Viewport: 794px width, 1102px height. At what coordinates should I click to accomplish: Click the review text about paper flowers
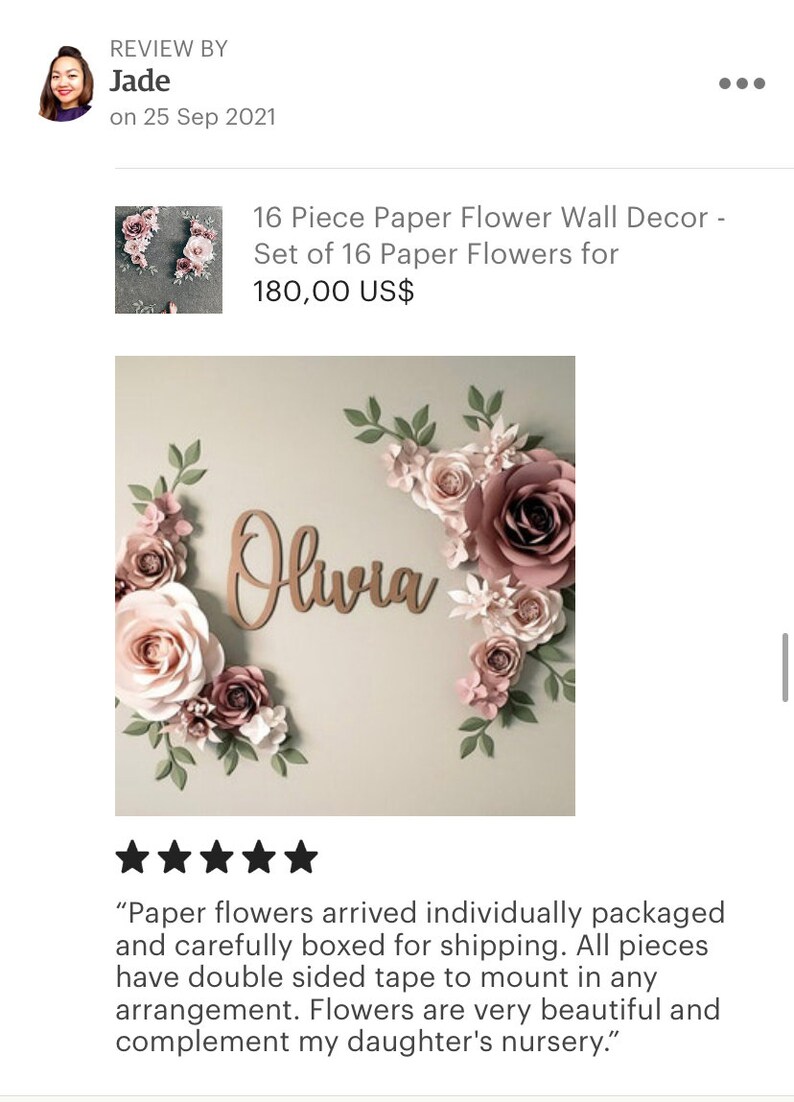(419, 977)
